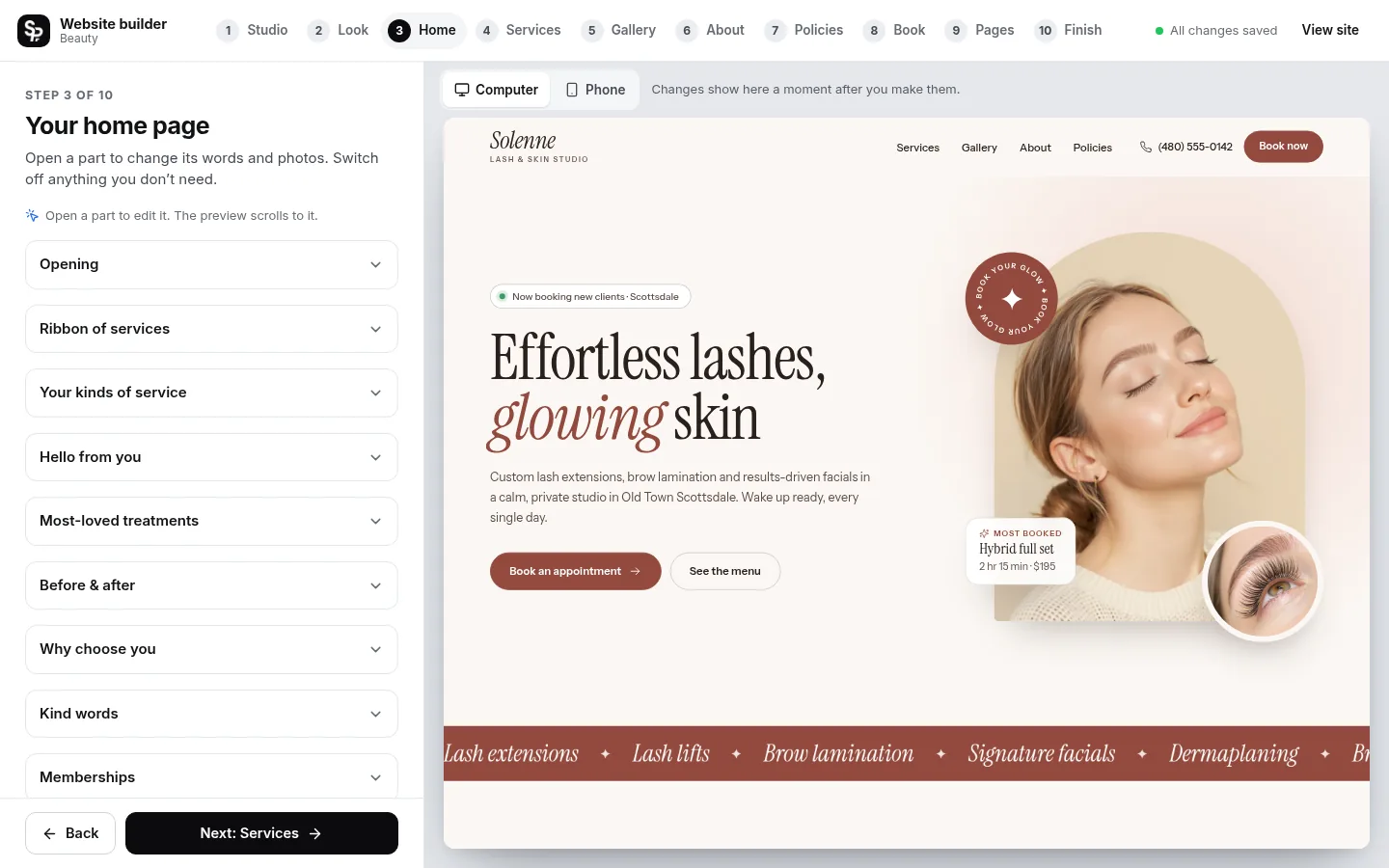Go to the Book step
This screenshot has width=1389, height=868.
895,31
